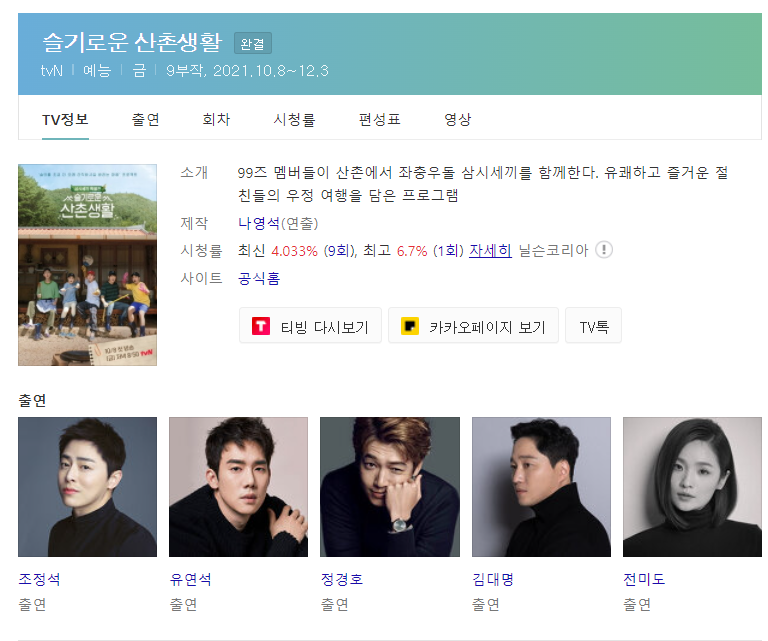768x641 pixels.
Task: Open 카카오페이지 보기 button
Action: (x=473, y=326)
